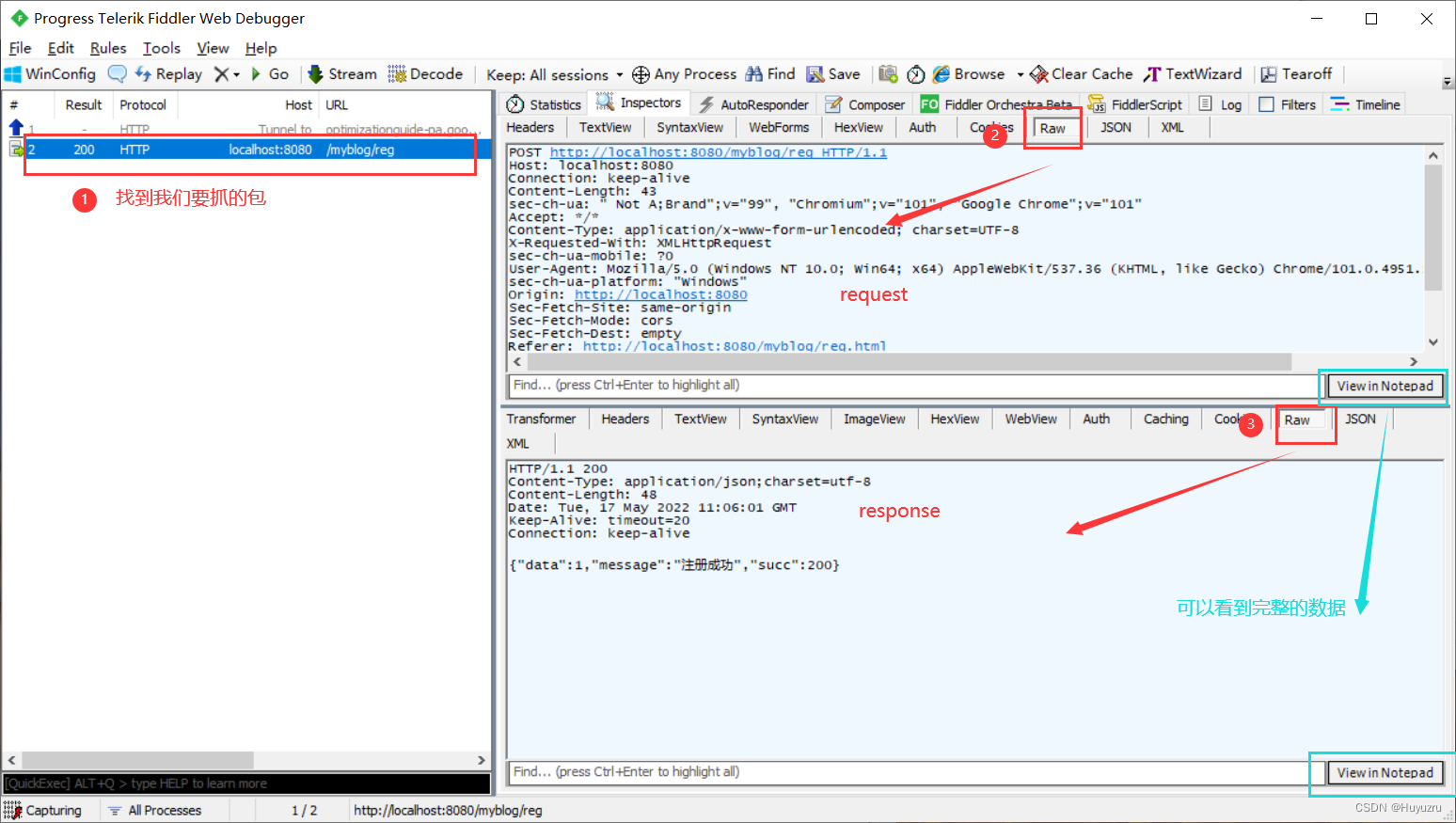Click the Go resume button
Image resolution: width=1456 pixels, height=823 pixels.
[x=270, y=74]
